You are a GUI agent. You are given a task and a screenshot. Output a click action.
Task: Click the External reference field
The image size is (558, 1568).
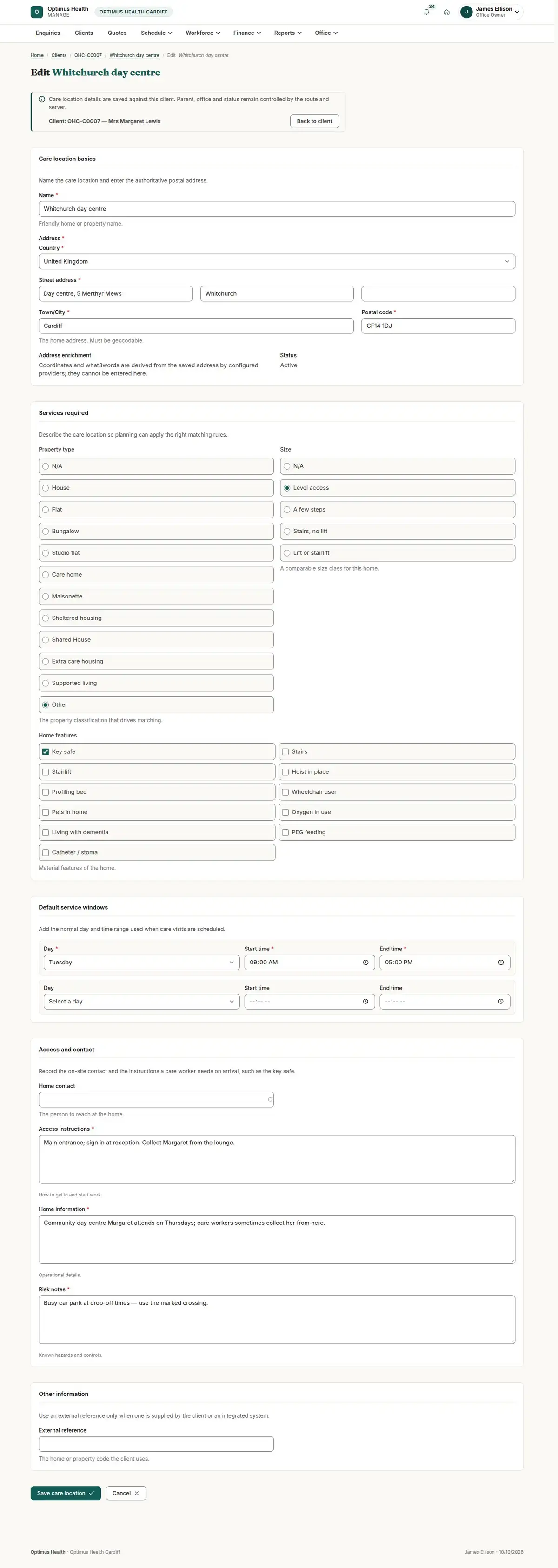tap(156, 1444)
